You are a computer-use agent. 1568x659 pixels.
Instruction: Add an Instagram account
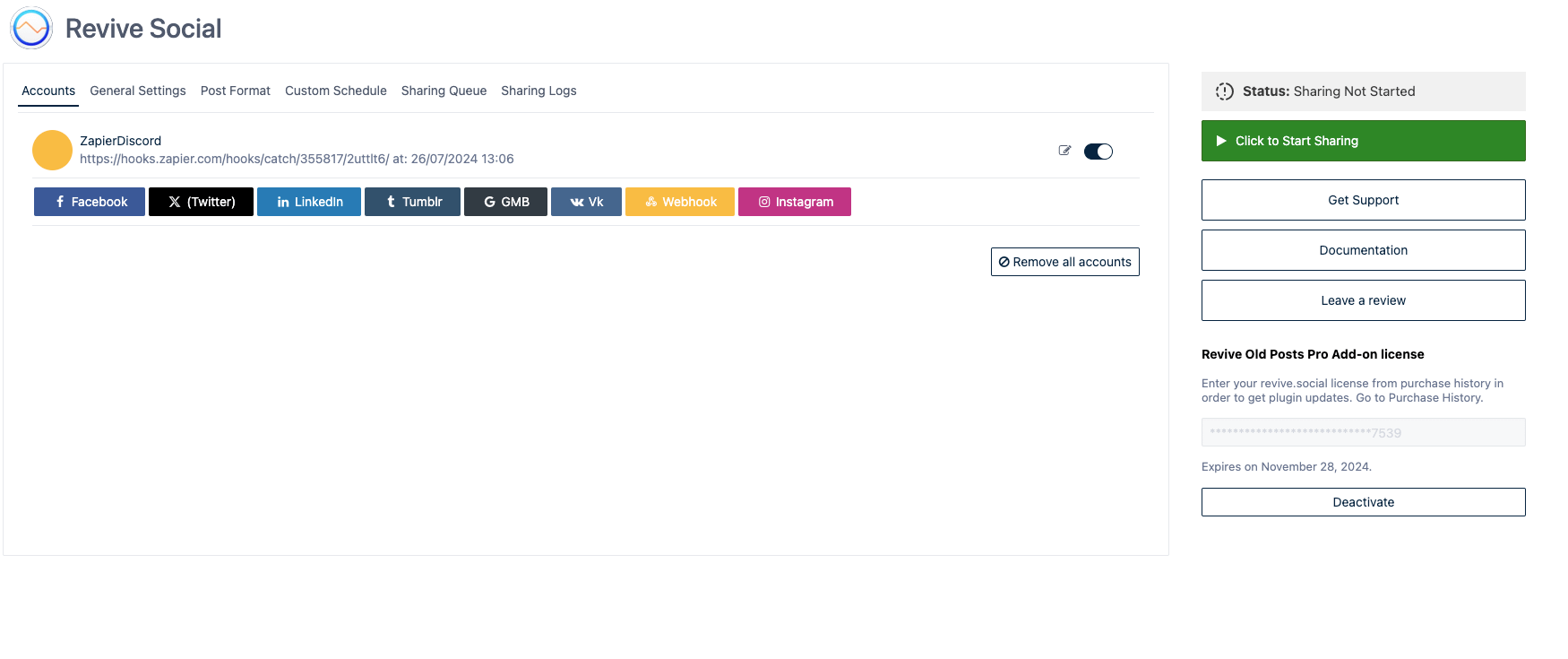[795, 202]
